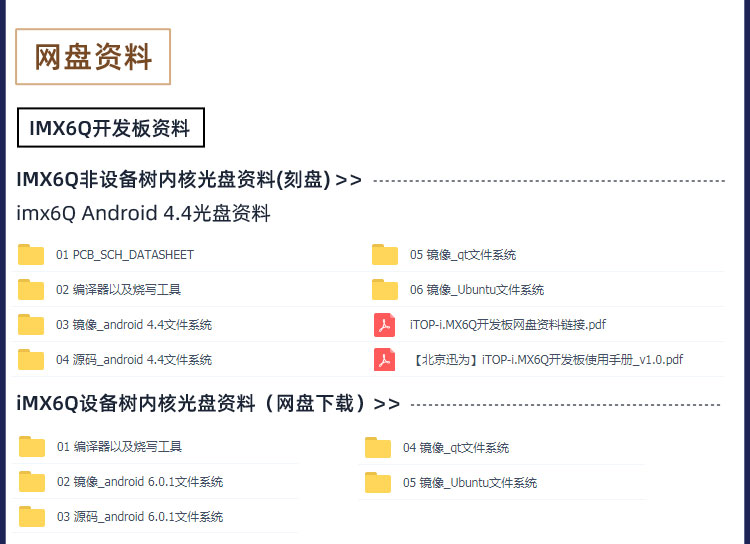Viewport: 750px width, 544px height.
Task: Click PDF icon for 开发板使用手册_v1.0.pdf
Action: (385, 359)
